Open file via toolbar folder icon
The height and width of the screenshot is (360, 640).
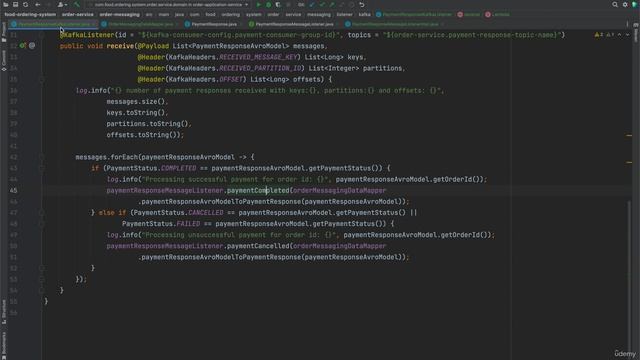pos(6,4)
